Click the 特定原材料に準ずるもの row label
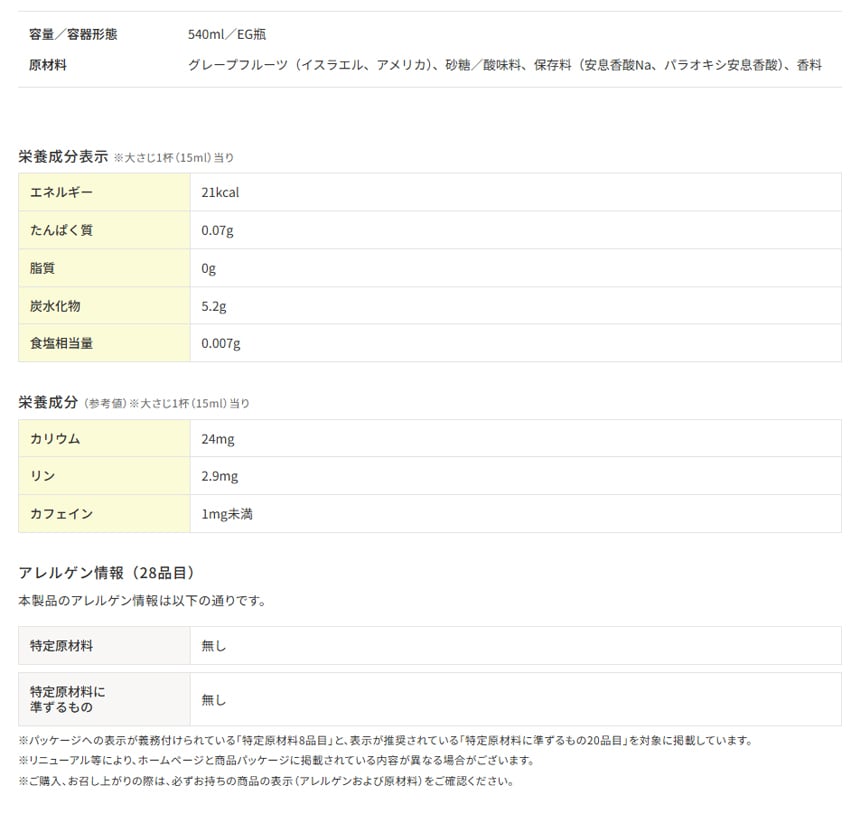 tap(67, 698)
